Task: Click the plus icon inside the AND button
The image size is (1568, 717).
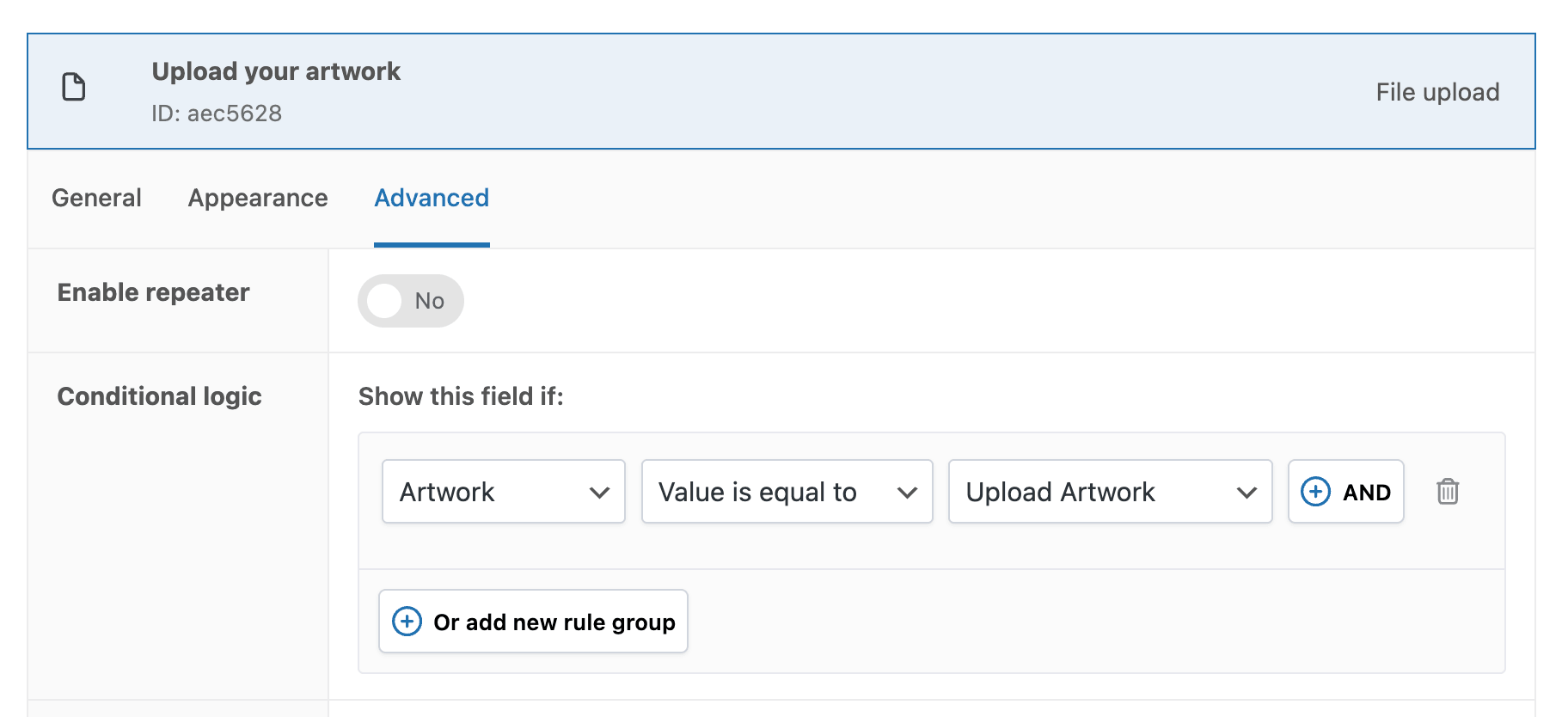Action: [1314, 492]
